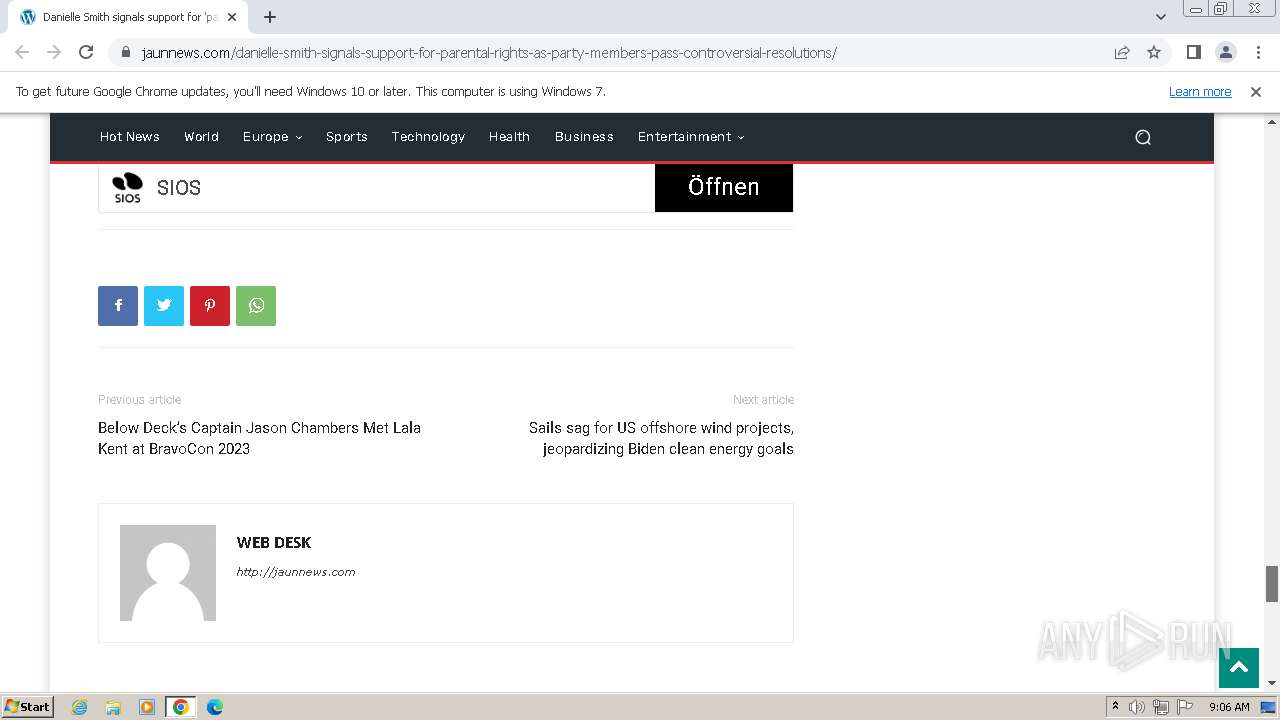Open Microsoft Edge from taskbar
The image size is (1280, 720).
pyautogui.click(x=215, y=707)
